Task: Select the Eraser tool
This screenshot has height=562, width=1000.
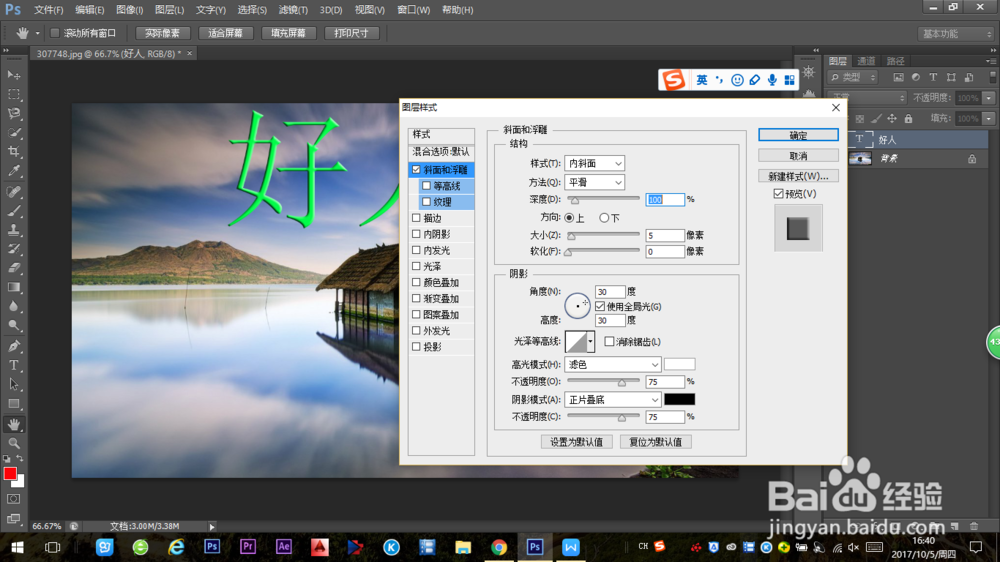Action: (13, 268)
